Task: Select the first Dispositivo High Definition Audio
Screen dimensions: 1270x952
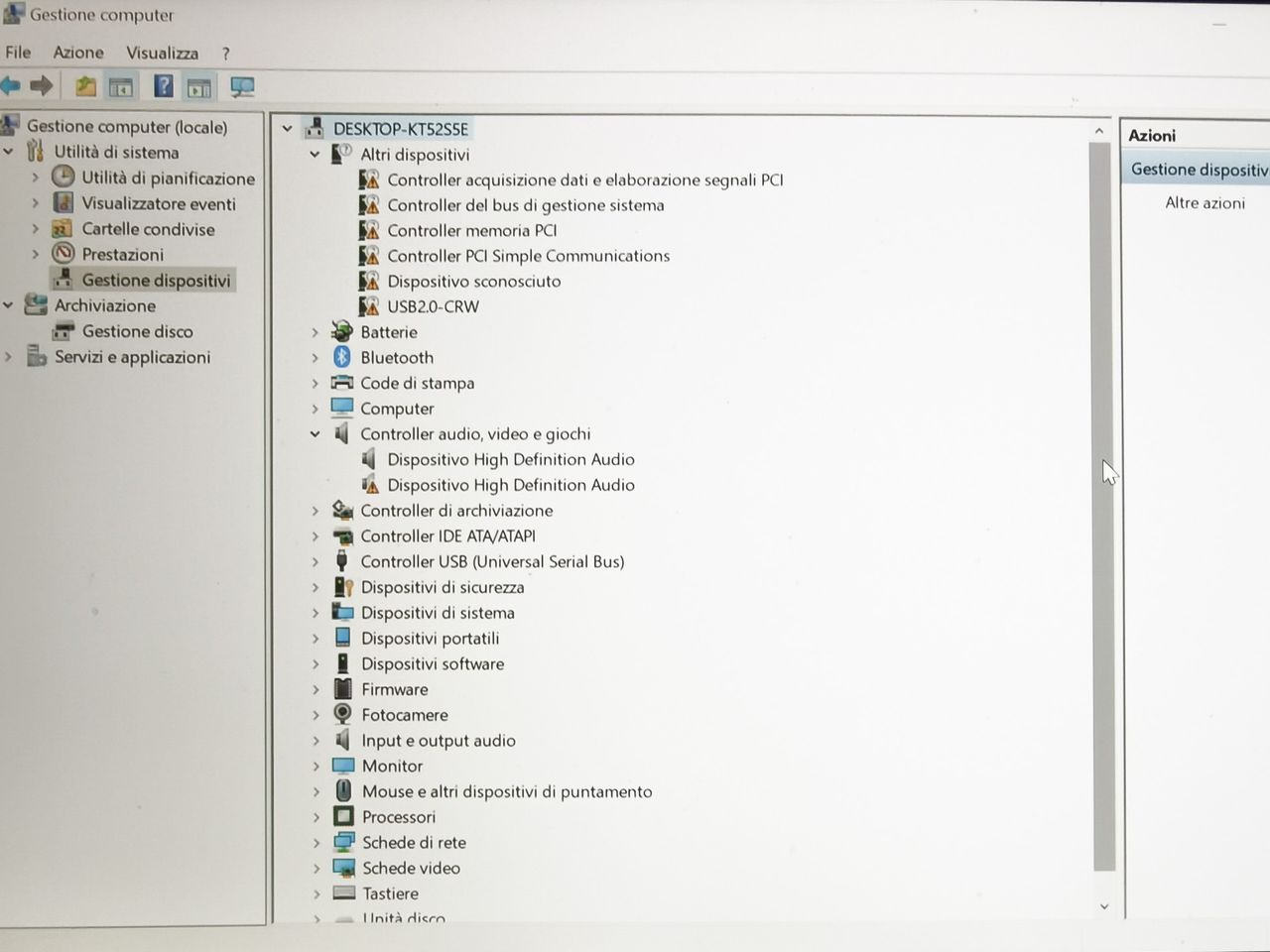Action: tap(510, 459)
